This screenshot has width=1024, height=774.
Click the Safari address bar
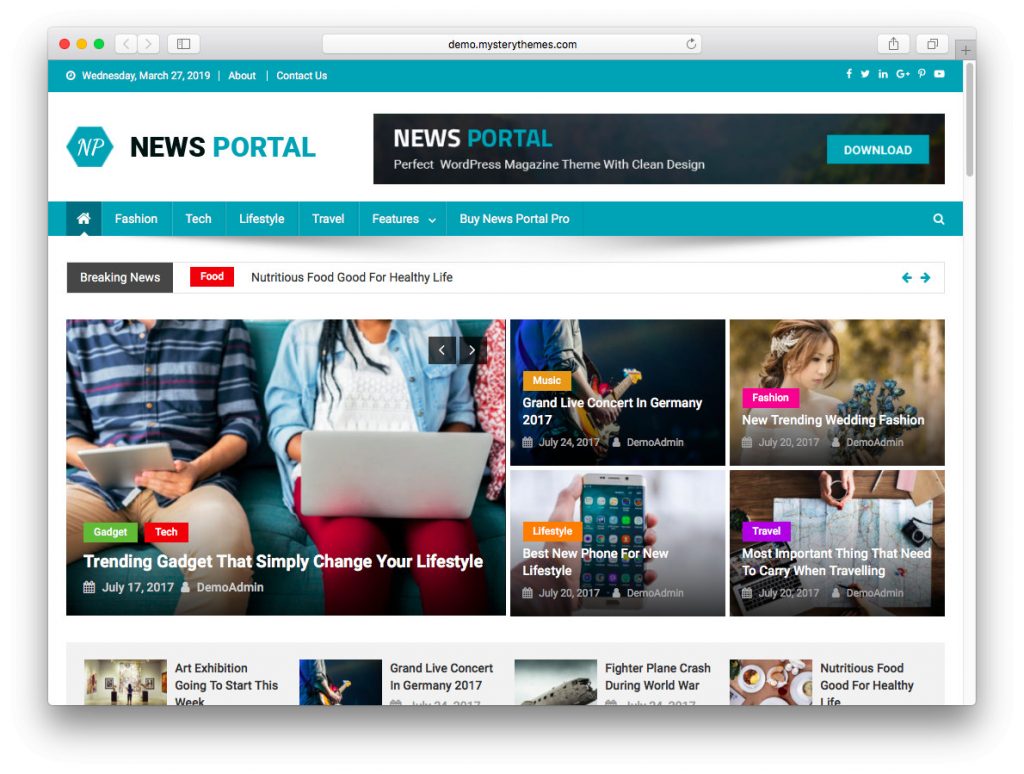512,44
